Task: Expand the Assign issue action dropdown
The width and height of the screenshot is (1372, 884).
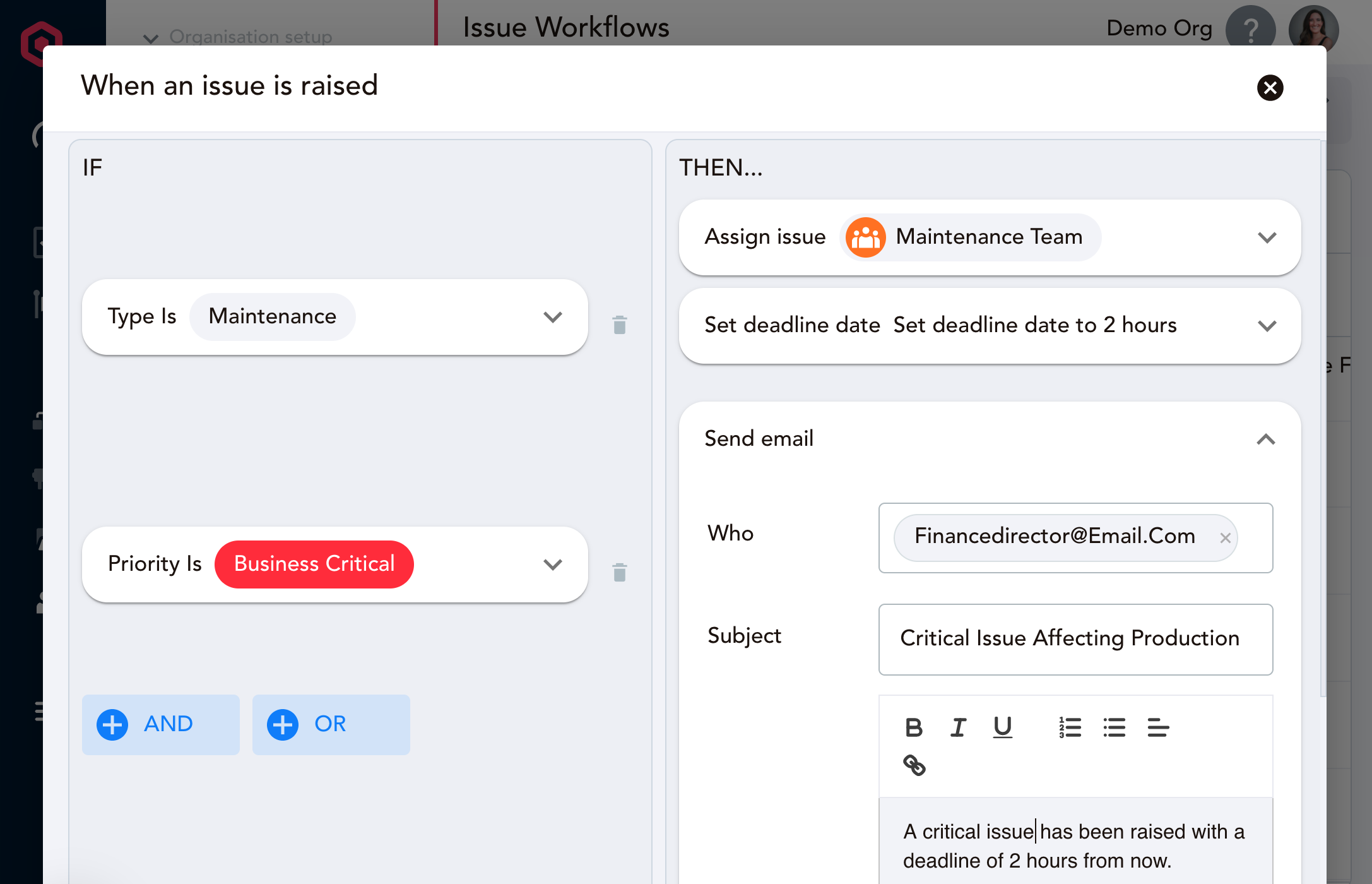Action: [1267, 237]
